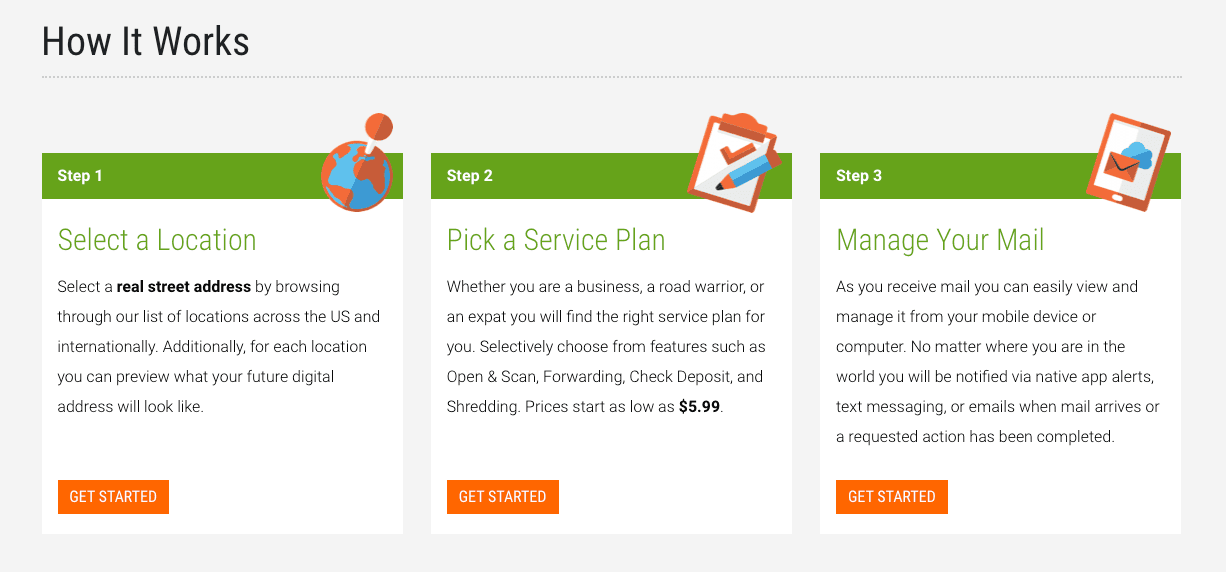Open the Select a Location heading
This screenshot has height=572, width=1226.
[x=157, y=240]
